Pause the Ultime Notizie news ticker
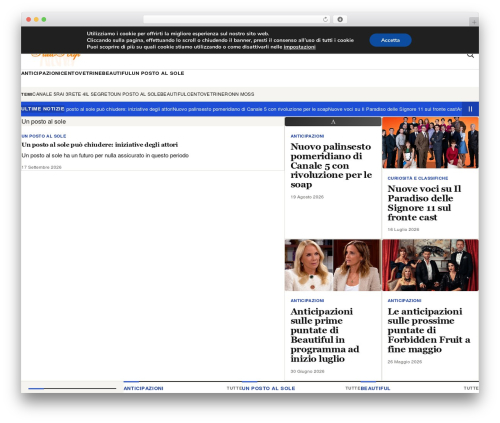Viewport: 500px width, 423px height. point(470,109)
